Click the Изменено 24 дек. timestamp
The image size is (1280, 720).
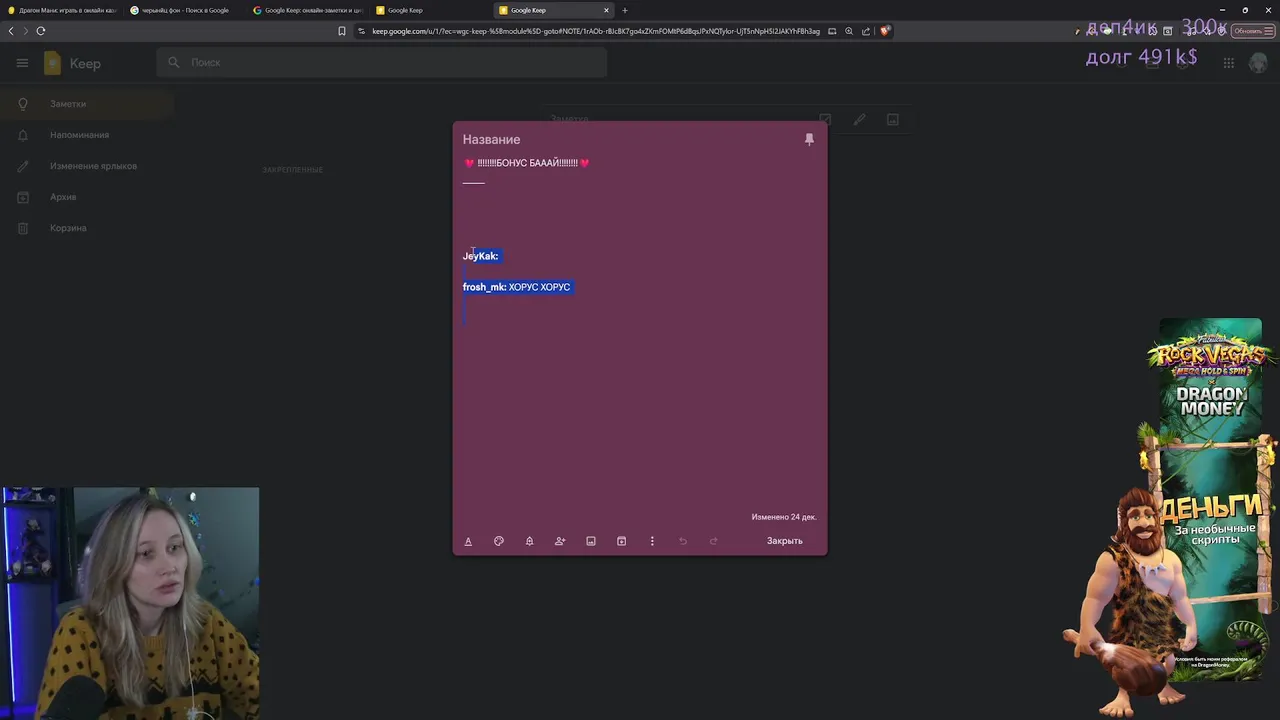784,517
